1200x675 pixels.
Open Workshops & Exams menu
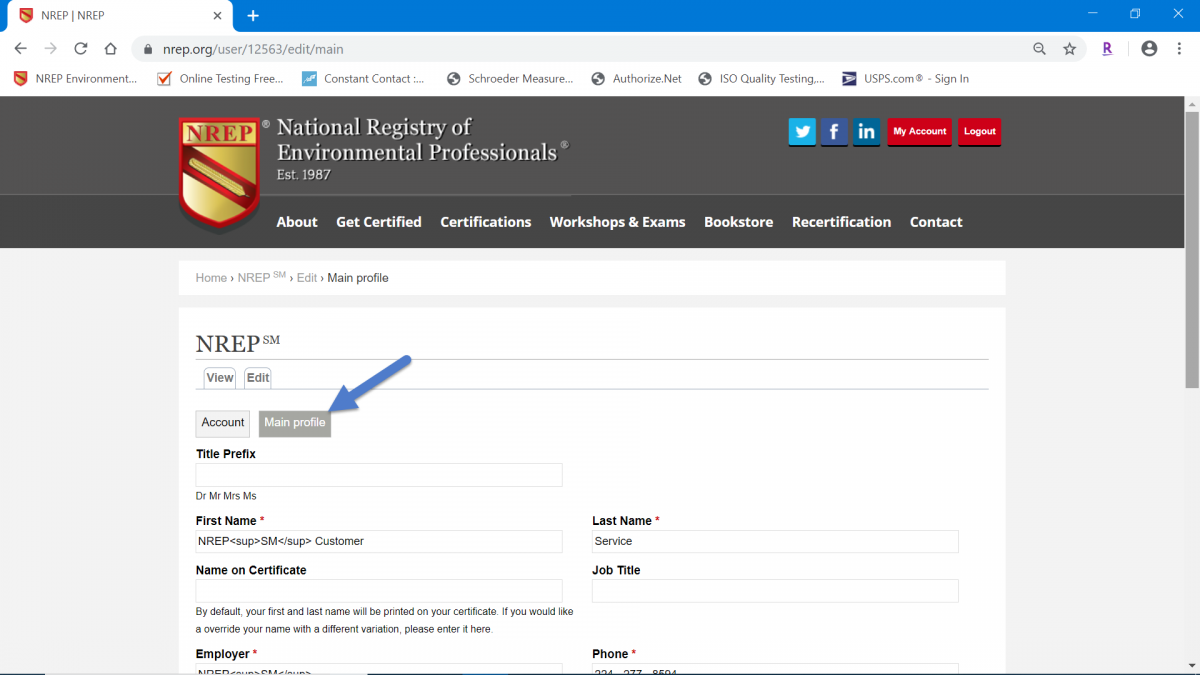[x=618, y=222]
